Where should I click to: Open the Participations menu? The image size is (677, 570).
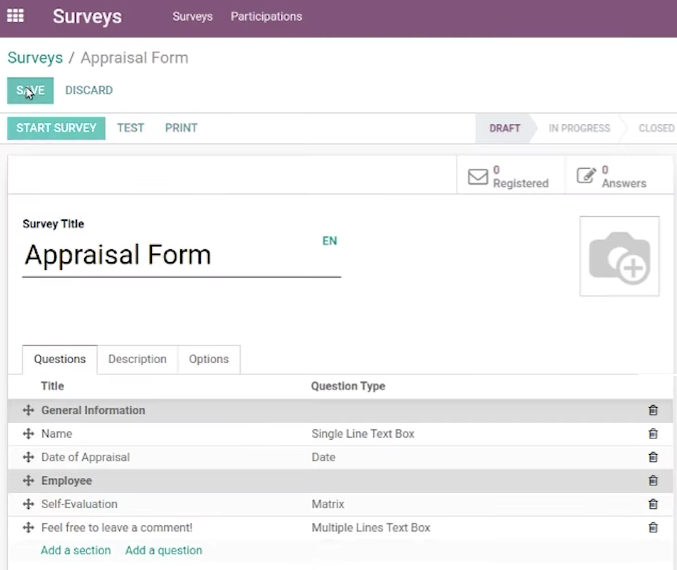[266, 16]
